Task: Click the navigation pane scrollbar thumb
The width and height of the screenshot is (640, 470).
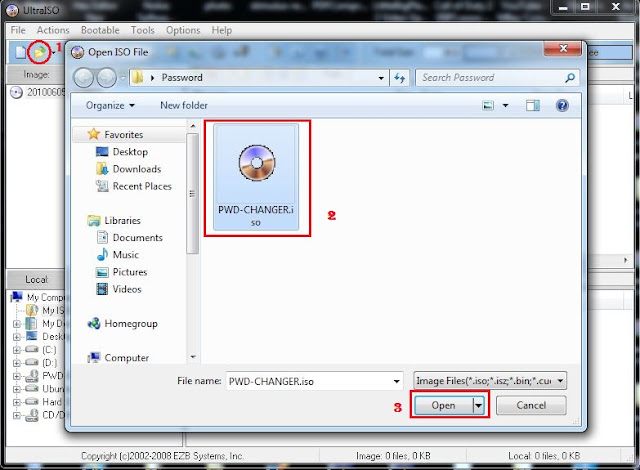Action: click(193, 193)
